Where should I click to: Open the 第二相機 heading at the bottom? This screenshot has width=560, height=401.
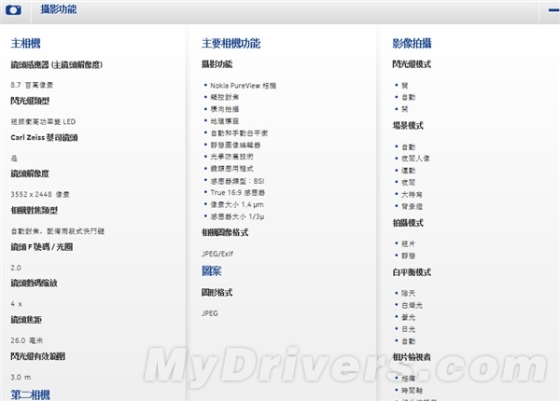pos(30,395)
